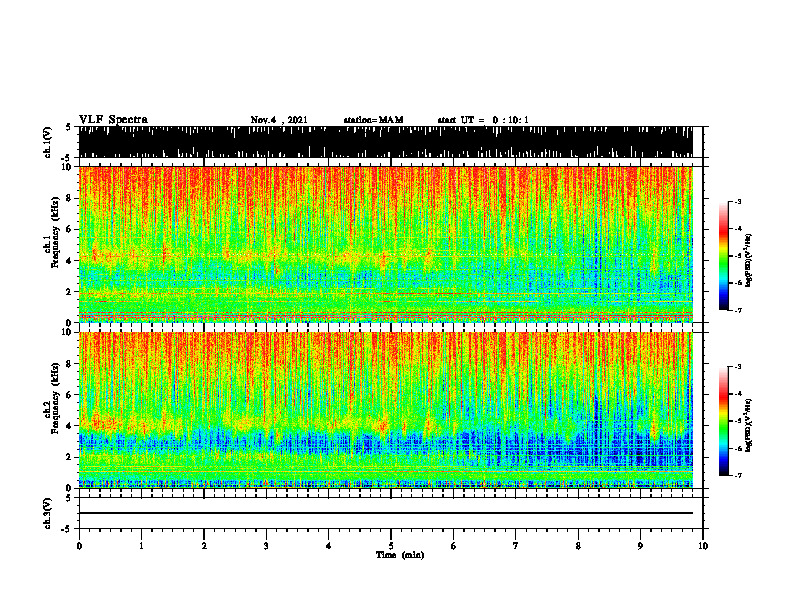Click the time axis tick label "7"
Screen dimensions: 792x612
(x=516, y=546)
